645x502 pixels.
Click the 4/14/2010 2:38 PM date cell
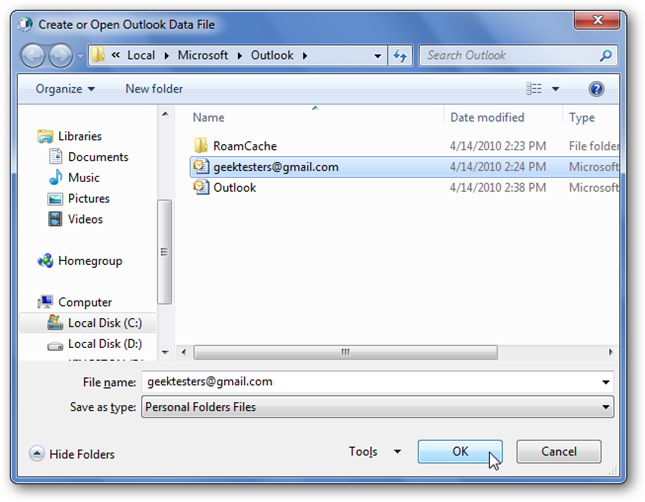click(x=498, y=188)
